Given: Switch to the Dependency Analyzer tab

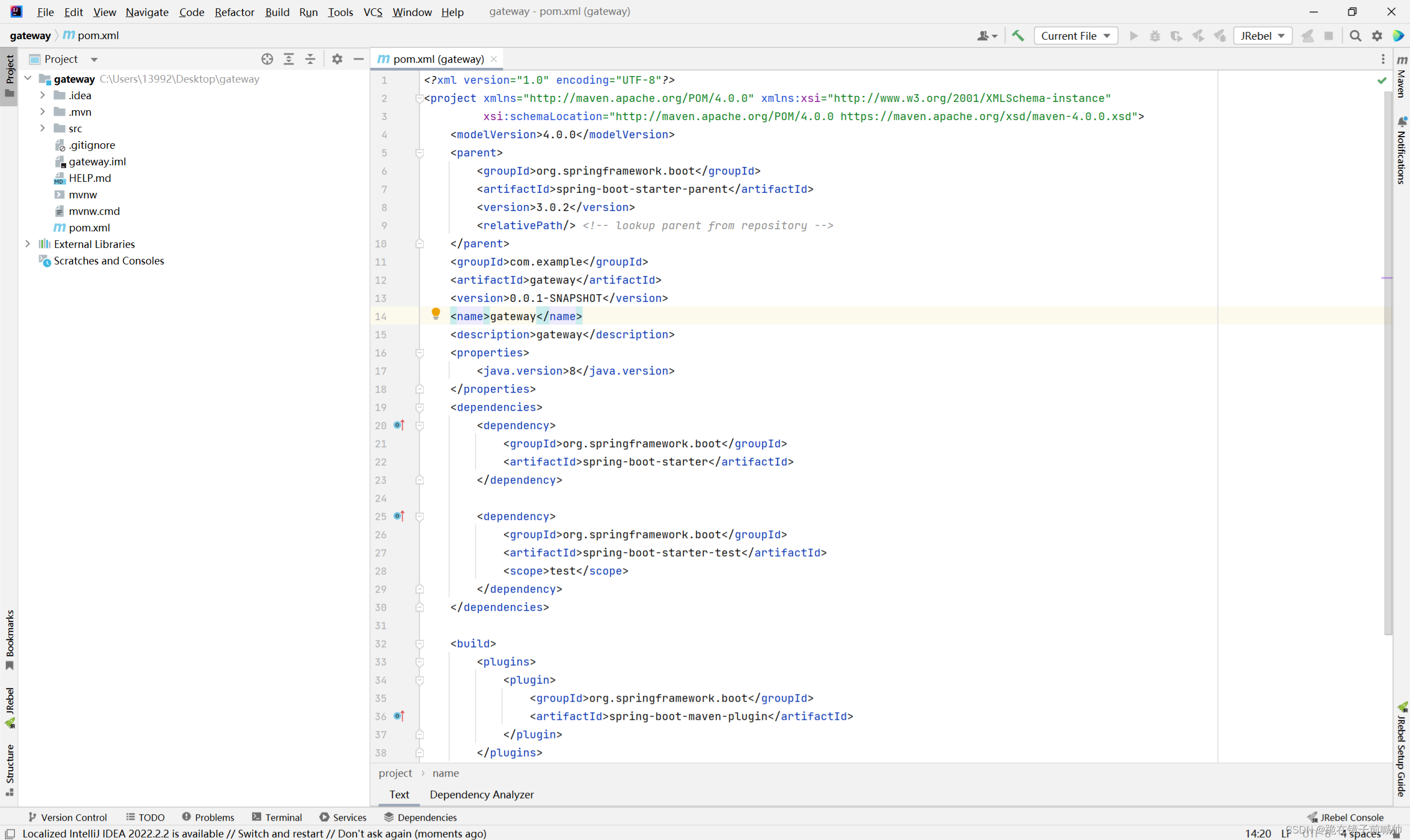Looking at the screenshot, I should 481,794.
